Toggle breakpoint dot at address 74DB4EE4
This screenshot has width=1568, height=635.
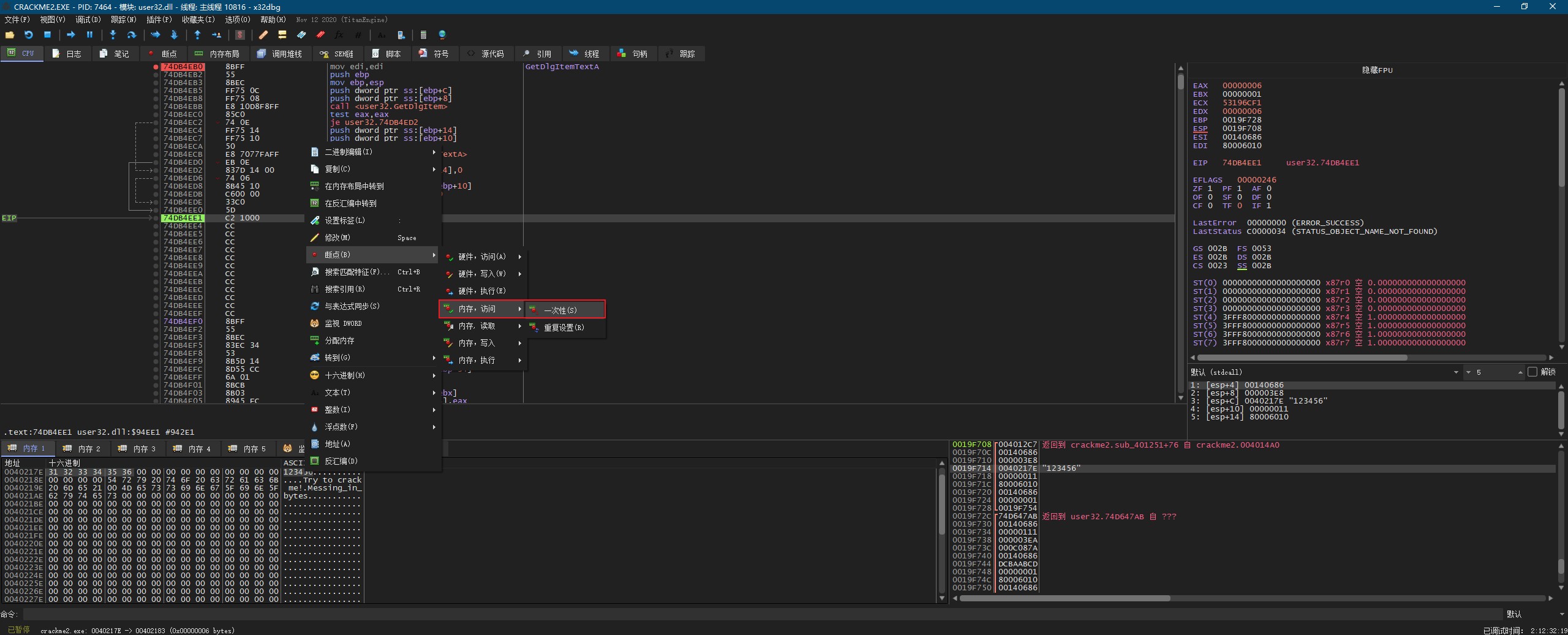tap(156, 226)
